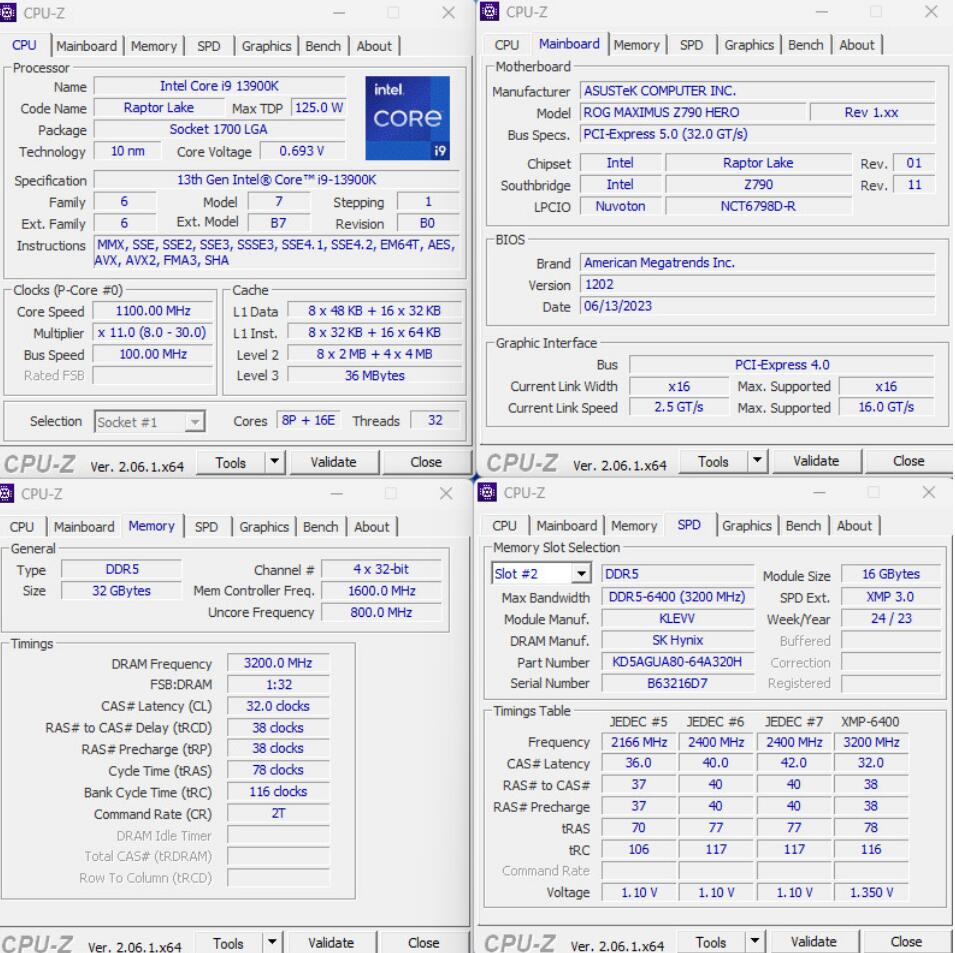This screenshot has width=955, height=953.
Task: Click the Close button in the CPU window
Action: point(426,462)
